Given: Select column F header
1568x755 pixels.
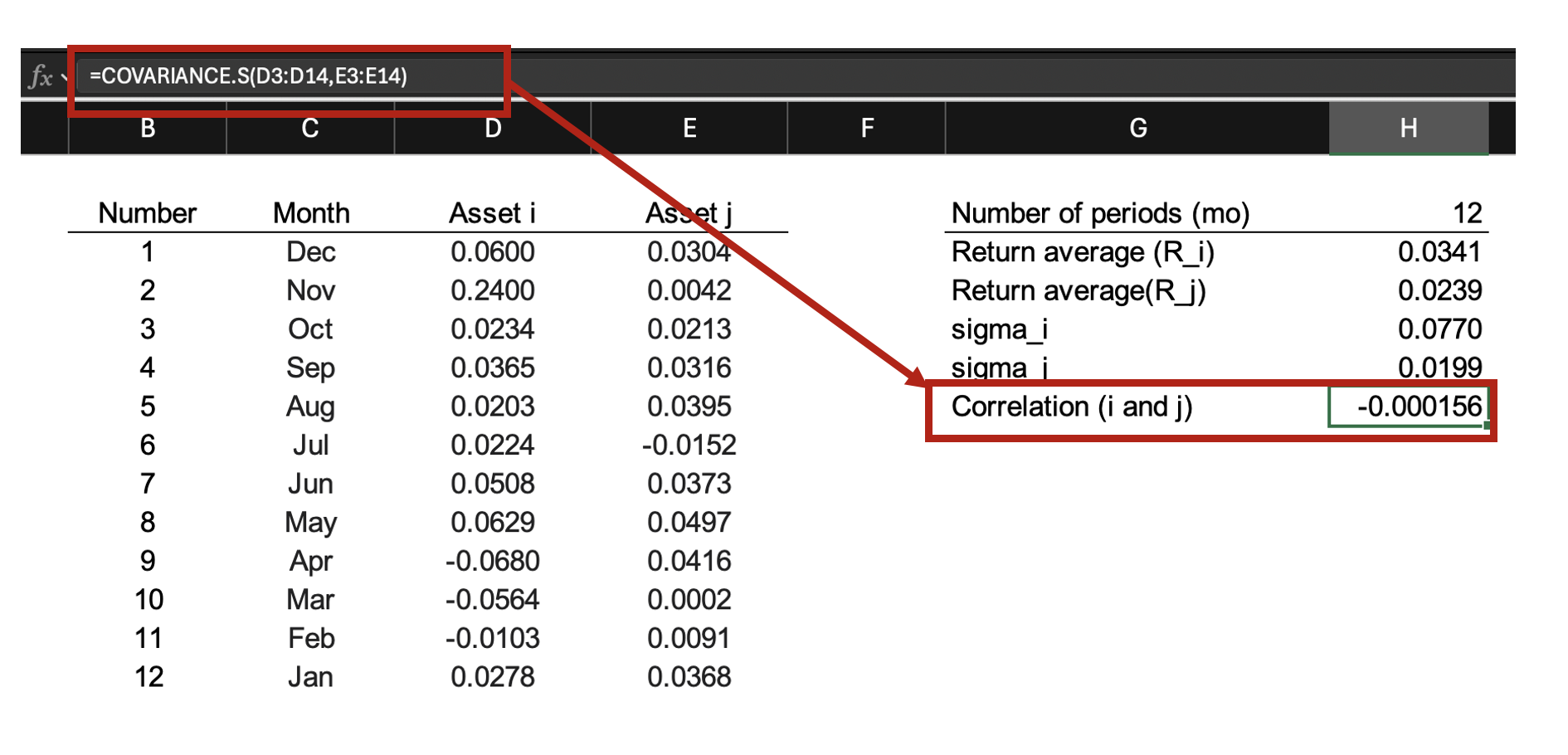Looking at the screenshot, I should pyautogui.click(x=867, y=128).
